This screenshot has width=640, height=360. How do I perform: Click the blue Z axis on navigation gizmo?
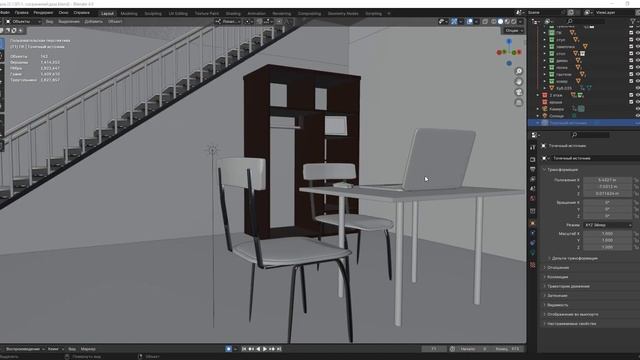tap(509, 42)
